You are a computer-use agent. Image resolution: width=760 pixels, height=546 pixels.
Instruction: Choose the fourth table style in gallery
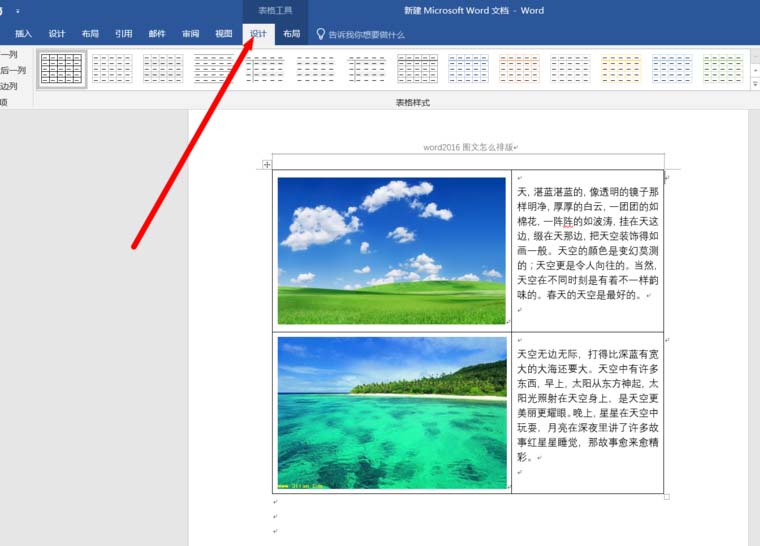(x=214, y=69)
